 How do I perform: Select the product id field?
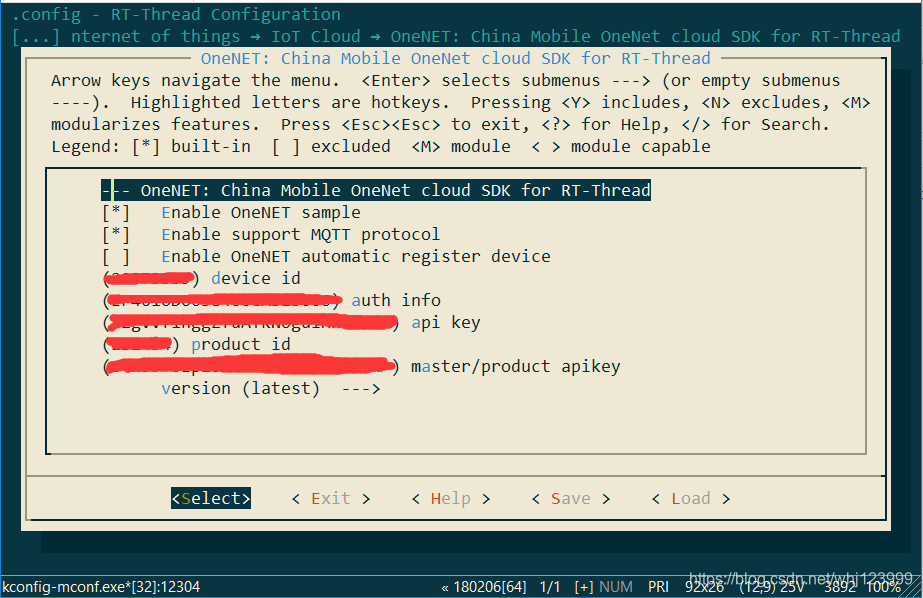197,344
